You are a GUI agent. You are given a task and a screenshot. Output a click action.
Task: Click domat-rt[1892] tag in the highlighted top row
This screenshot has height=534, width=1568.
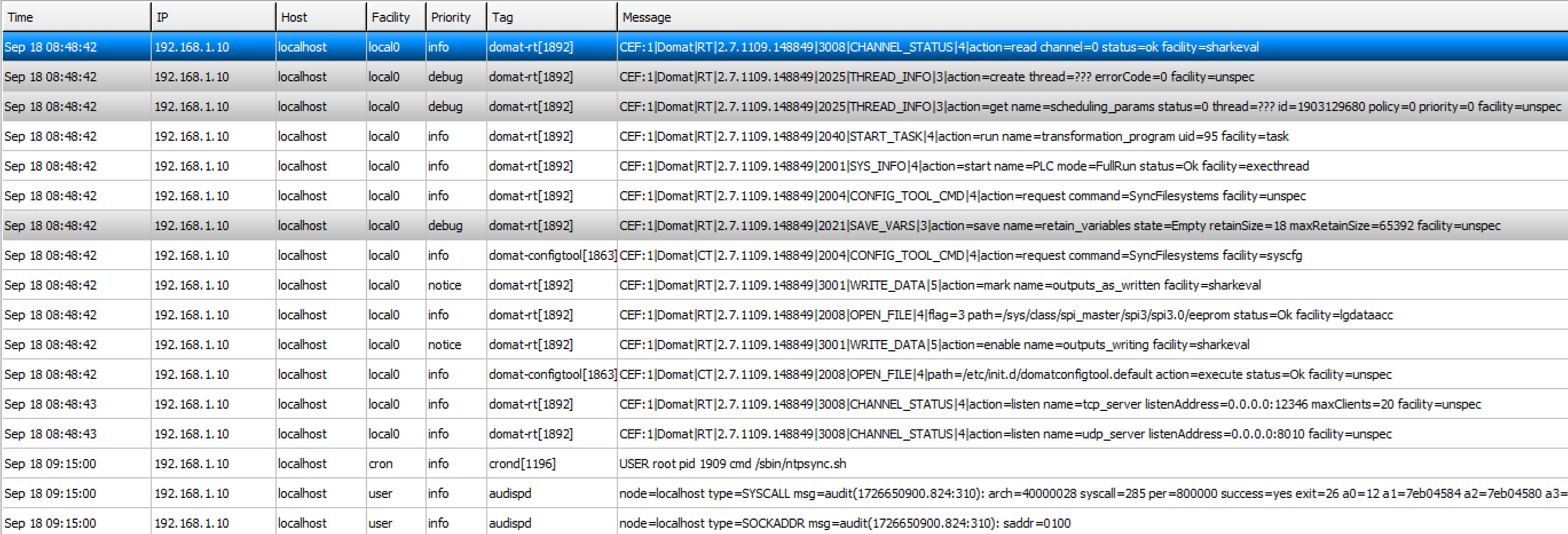click(531, 47)
